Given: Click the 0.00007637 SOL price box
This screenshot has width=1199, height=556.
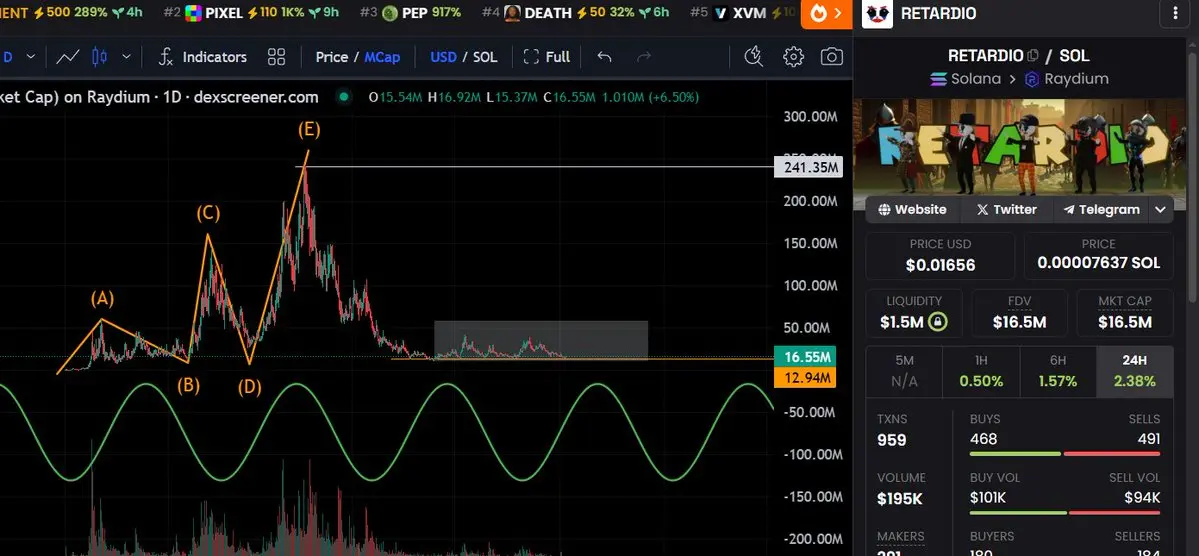Looking at the screenshot, I should pyautogui.click(x=1098, y=256).
